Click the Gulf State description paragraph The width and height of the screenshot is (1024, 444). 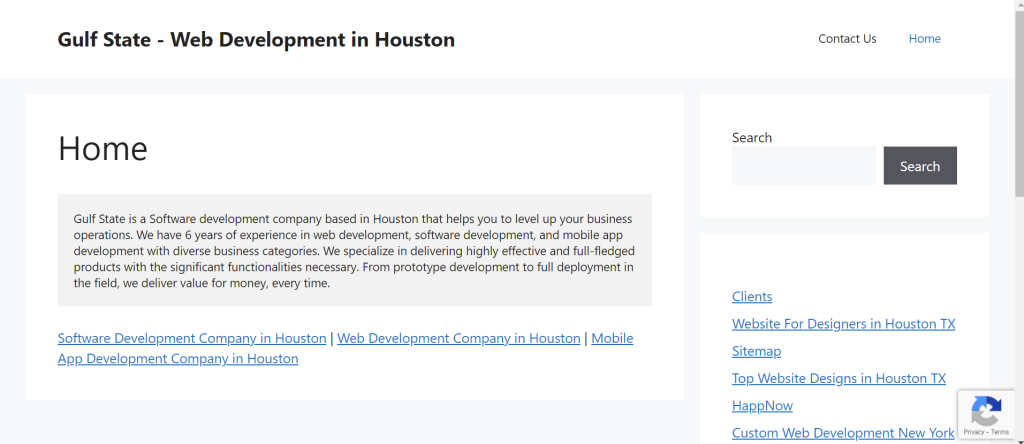pos(355,250)
